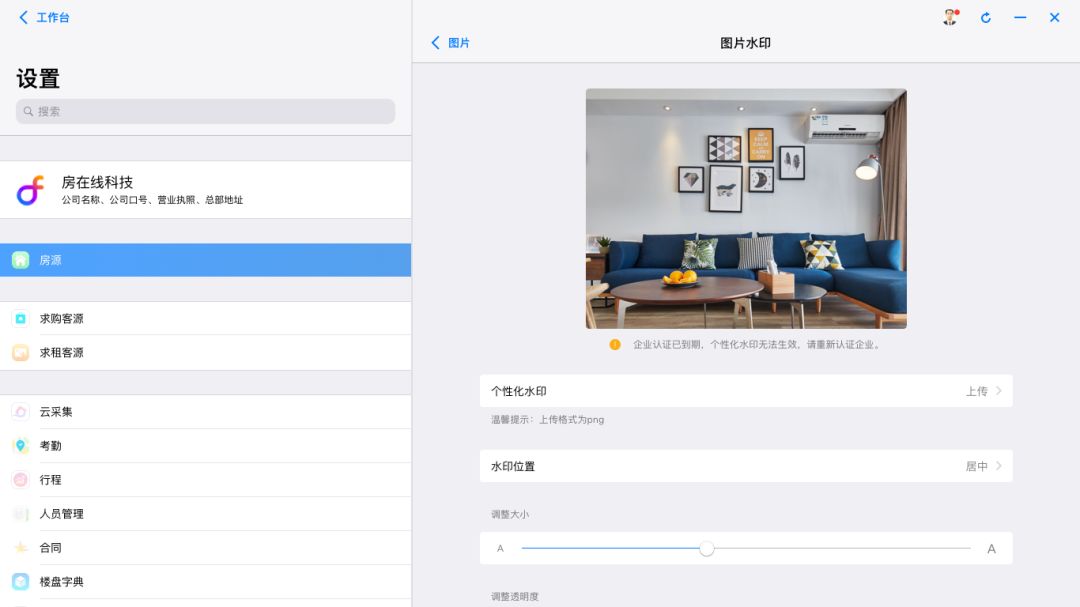The height and width of the screenshot is (607, 1080).
Task: Open 云采集 settings
Action: pos(205,411)
